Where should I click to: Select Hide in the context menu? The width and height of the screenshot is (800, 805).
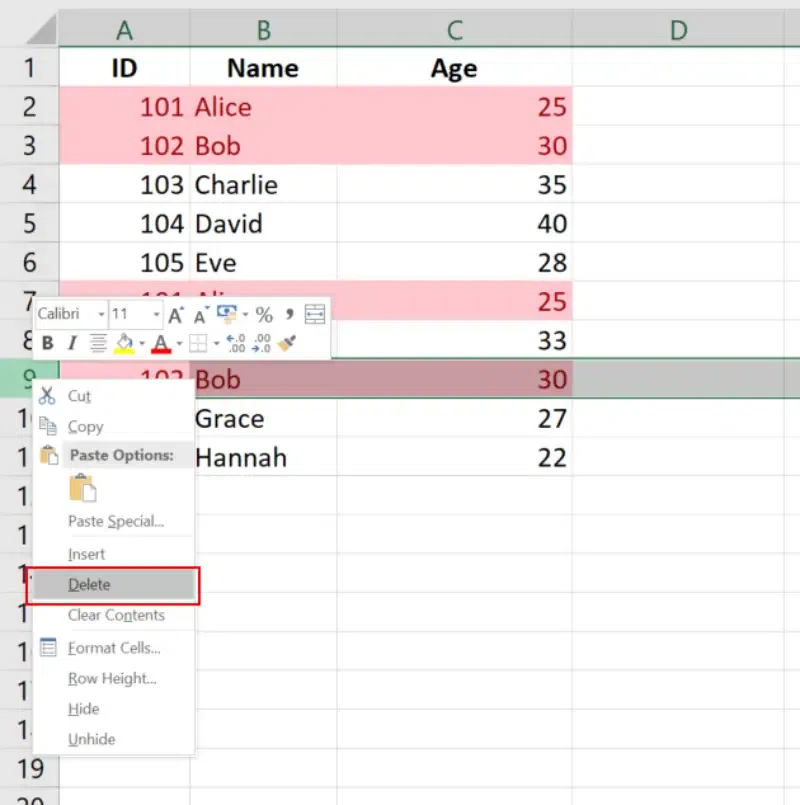click(84, 709)
